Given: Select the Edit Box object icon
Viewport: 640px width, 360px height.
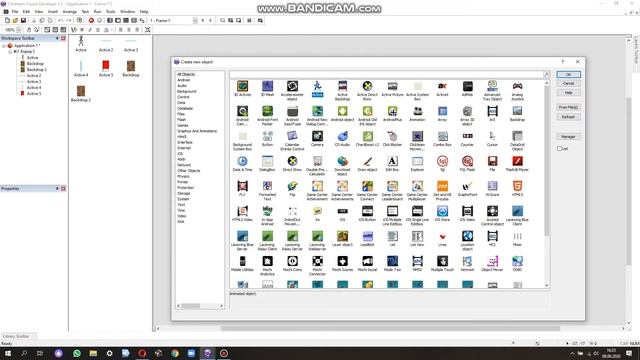Looking at the screenshot, I should coord(392,161).
